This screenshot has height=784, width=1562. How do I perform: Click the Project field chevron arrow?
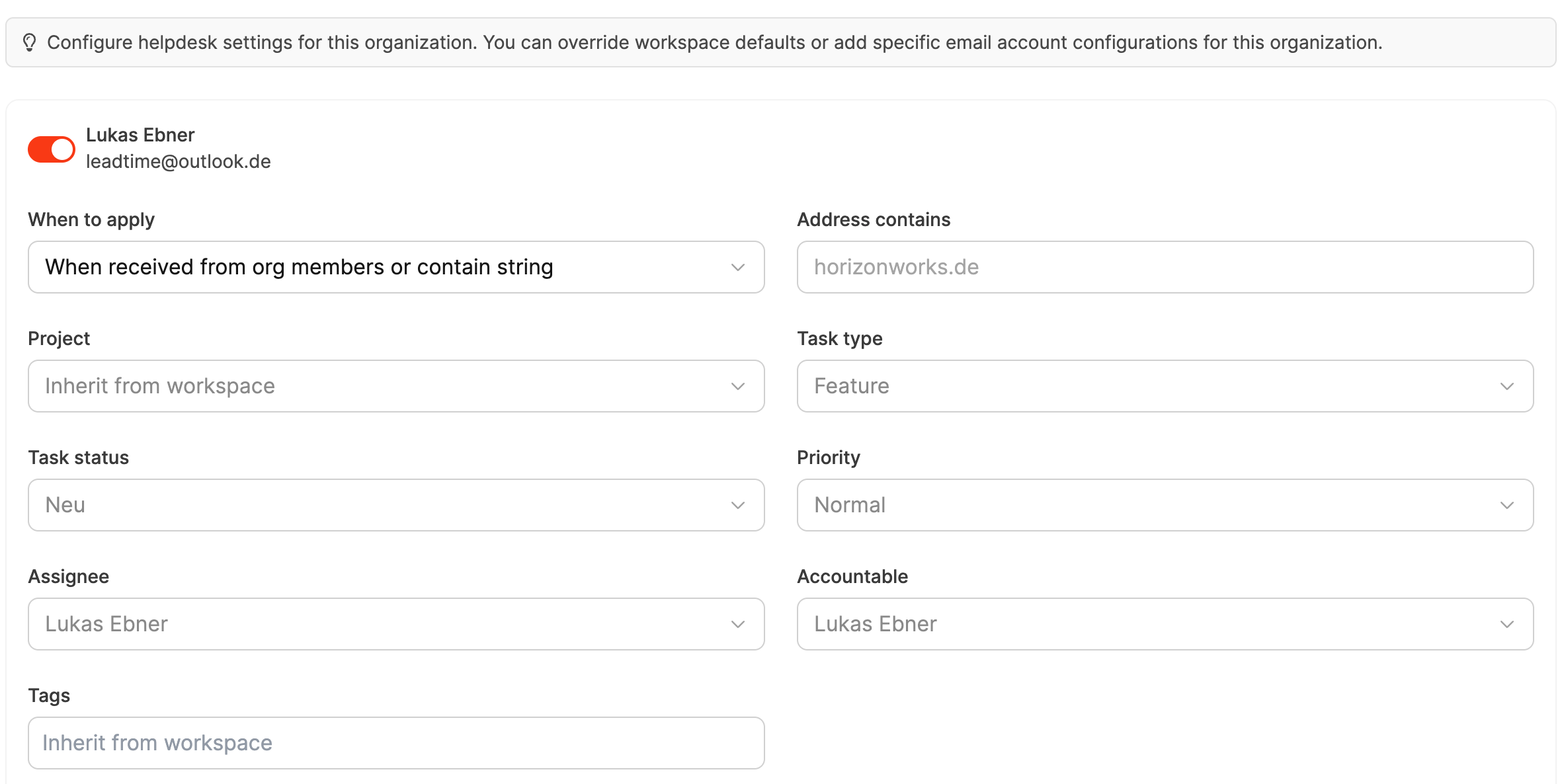click(738, 386)
